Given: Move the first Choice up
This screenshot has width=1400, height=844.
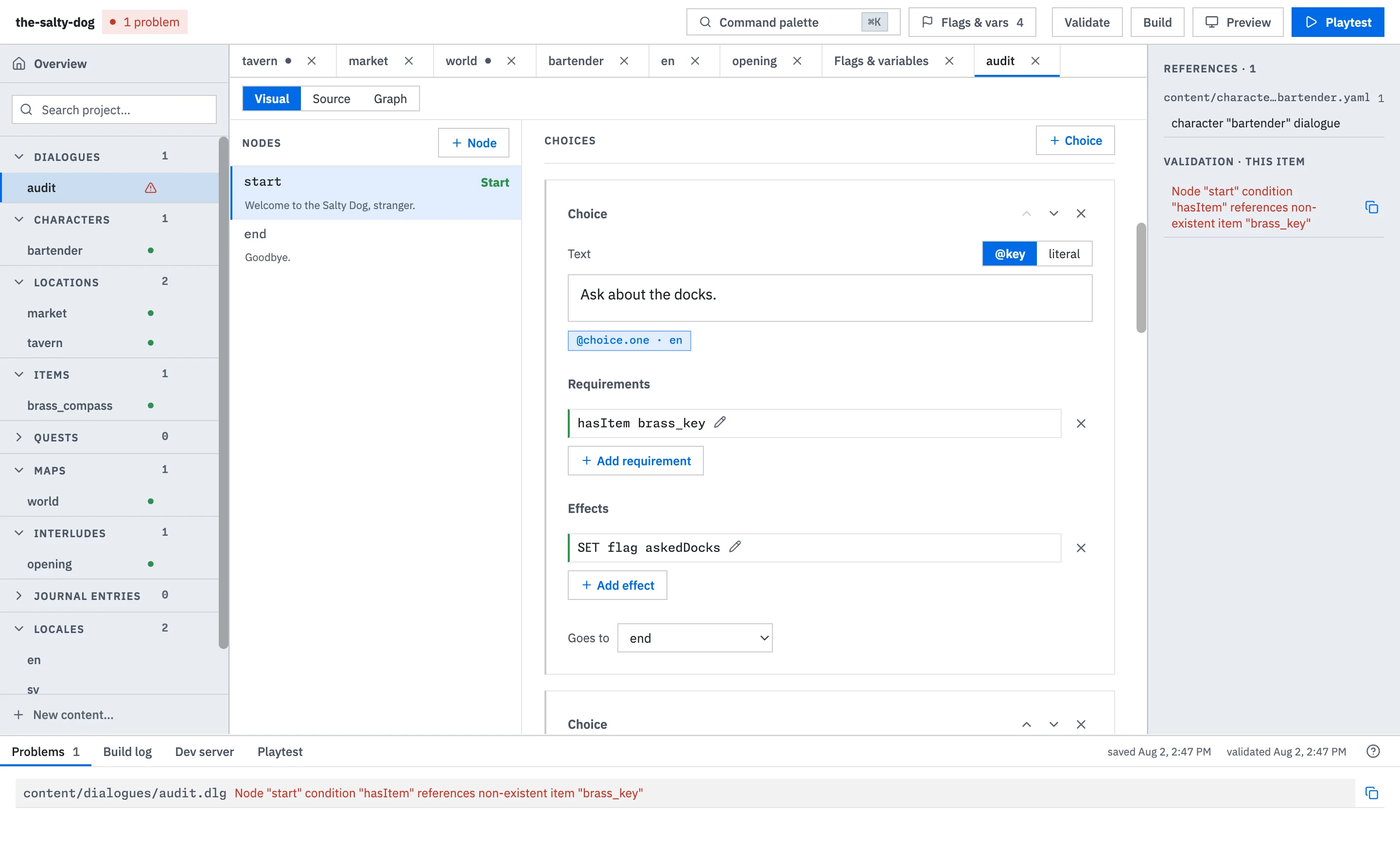Looking at the screenshot, I should pos(1026,214).
